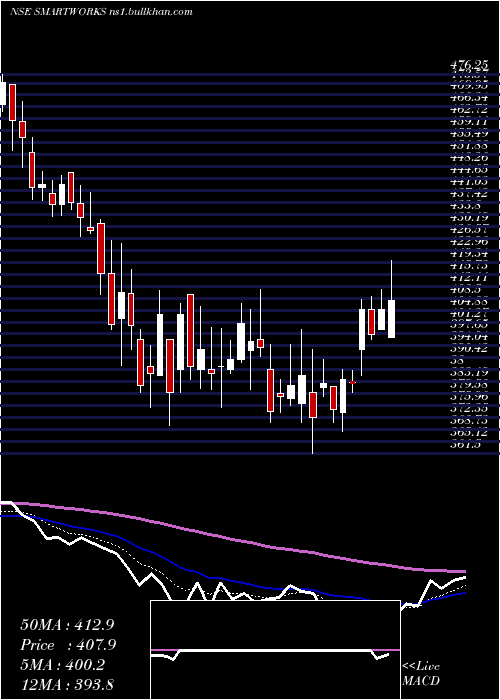Click the 459.11 price axis label
This screenshot has height=700, width=500.
[x=469, y=122]
